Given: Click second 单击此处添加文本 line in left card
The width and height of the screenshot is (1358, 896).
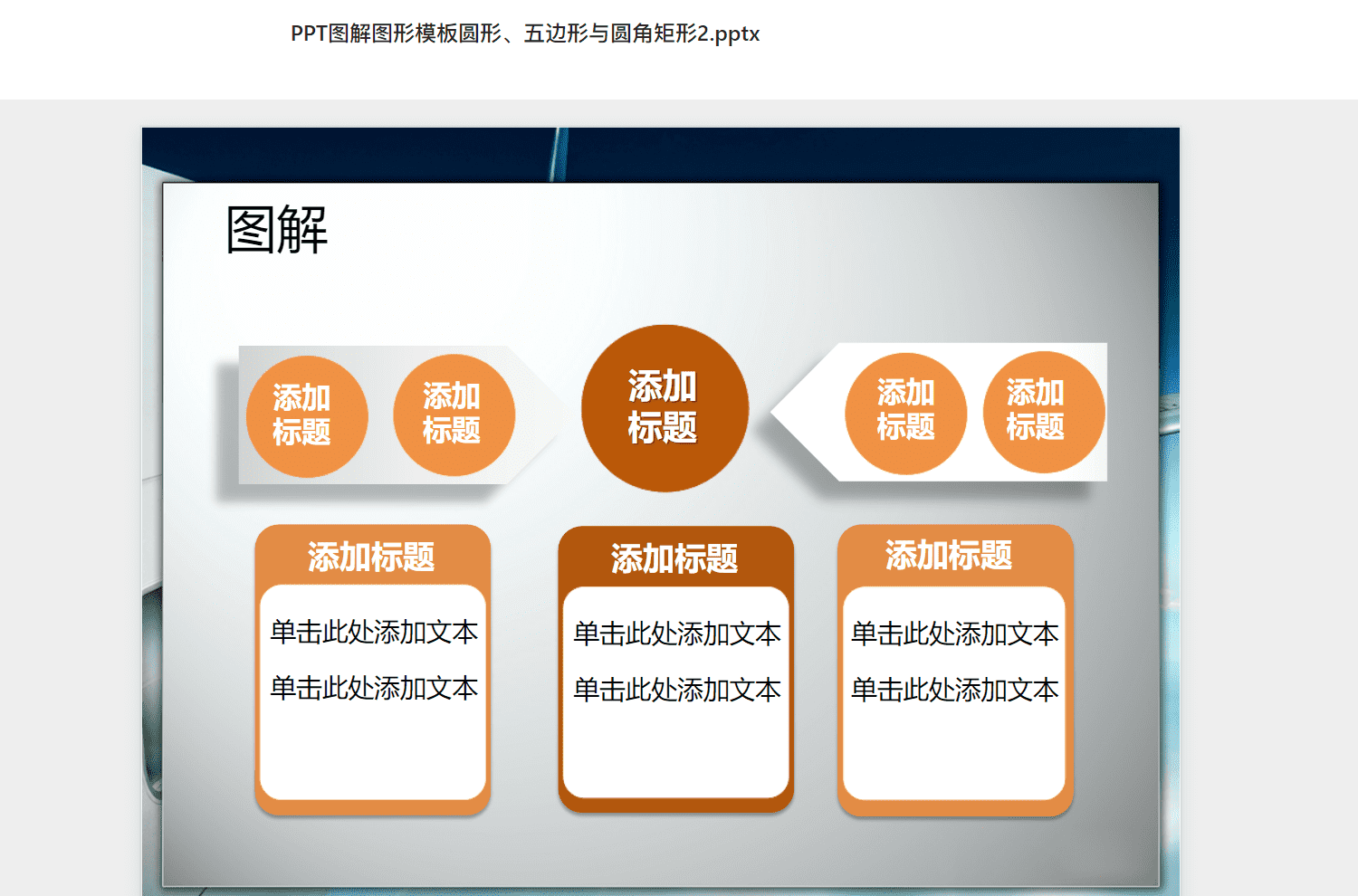Looking at the screenshot, I should 374,688.
